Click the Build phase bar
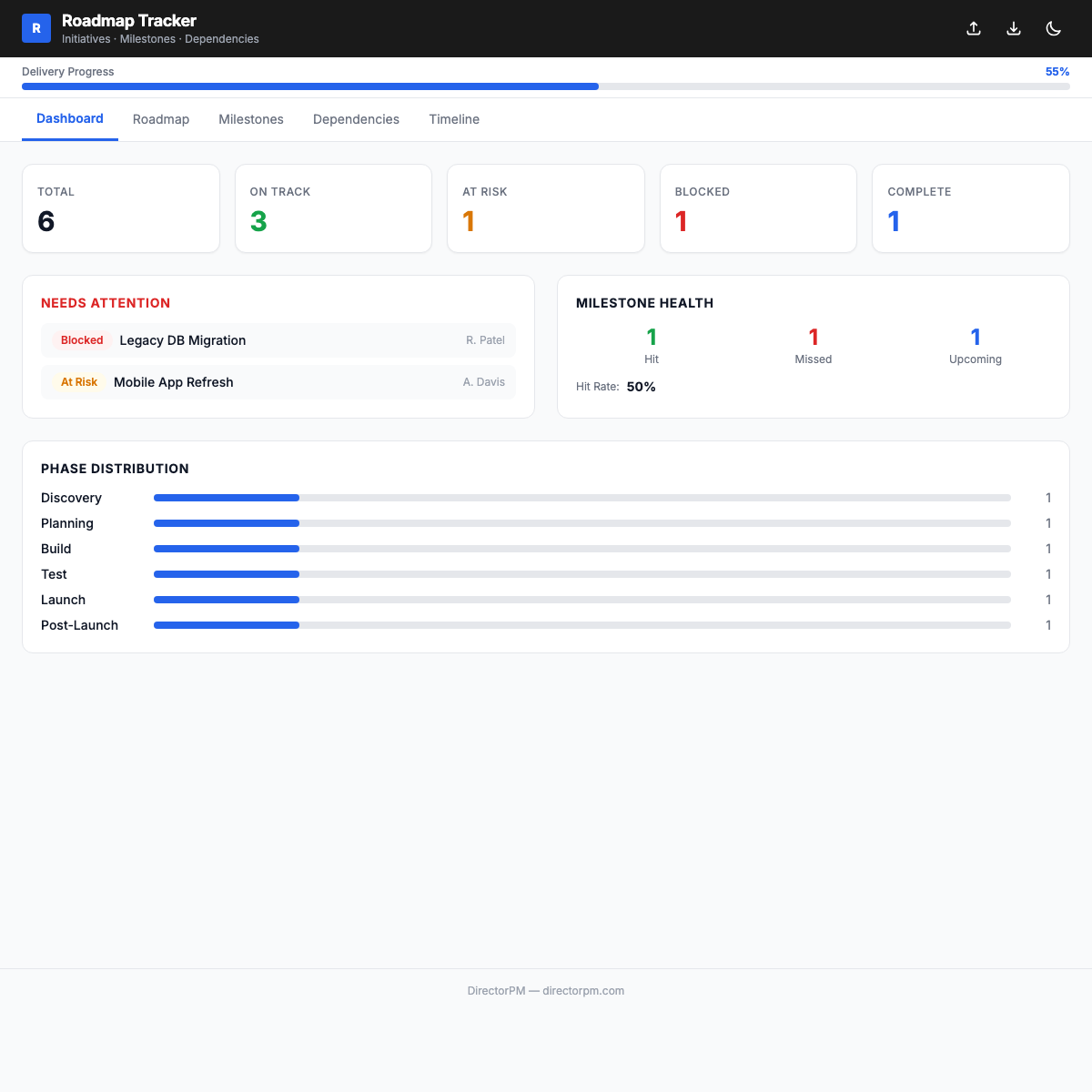The image size is (1092, 1092). coord(582,549)
